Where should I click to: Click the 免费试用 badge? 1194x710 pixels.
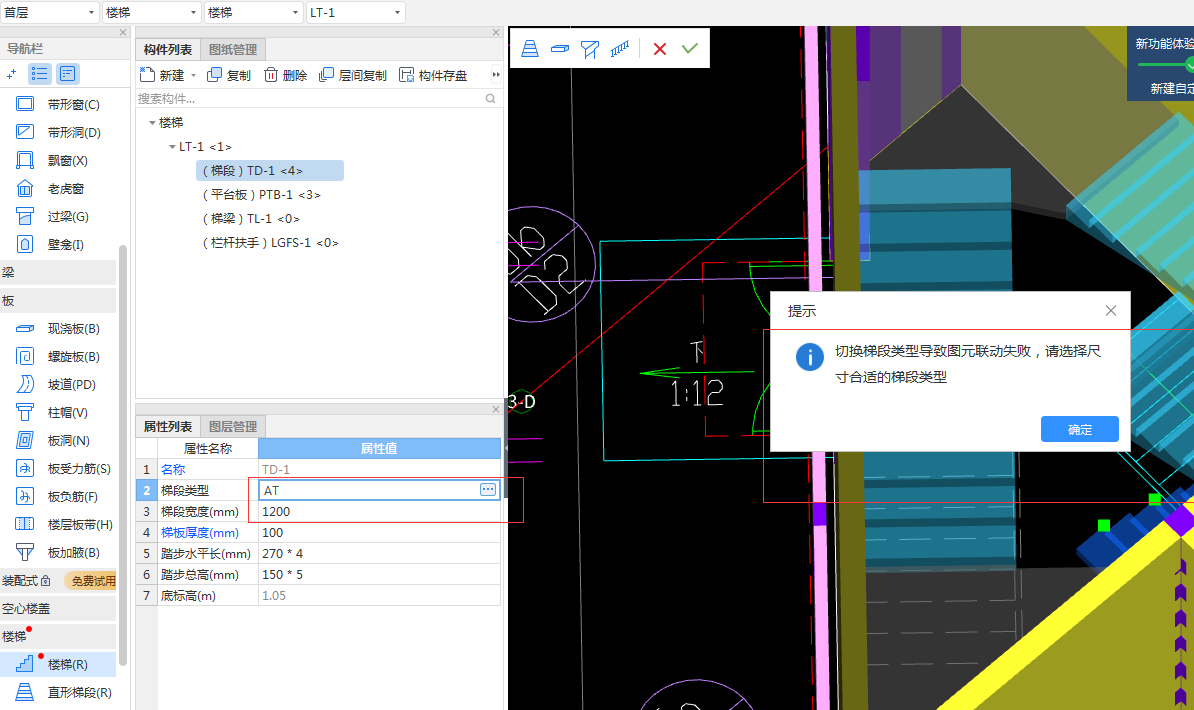click(92, 580)
